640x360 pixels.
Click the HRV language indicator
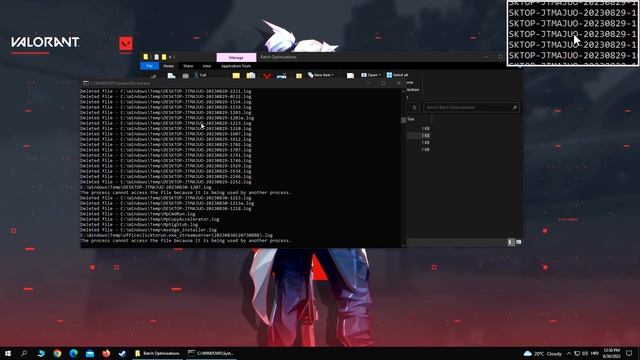pos(595,353)
